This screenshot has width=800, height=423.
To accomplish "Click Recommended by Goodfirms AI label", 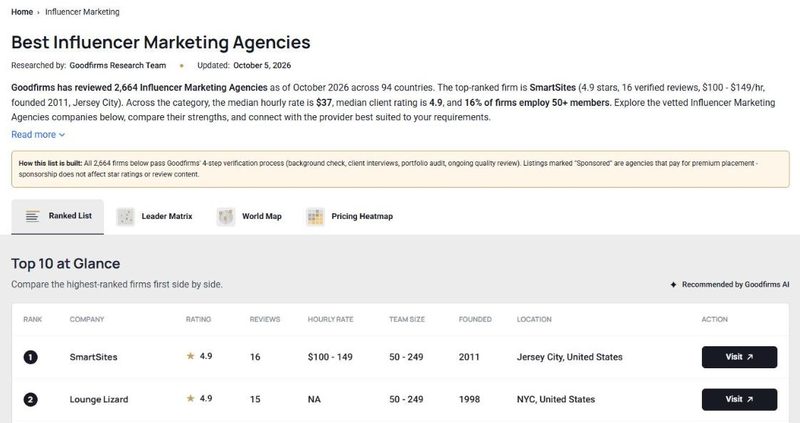I will [735, 285].
